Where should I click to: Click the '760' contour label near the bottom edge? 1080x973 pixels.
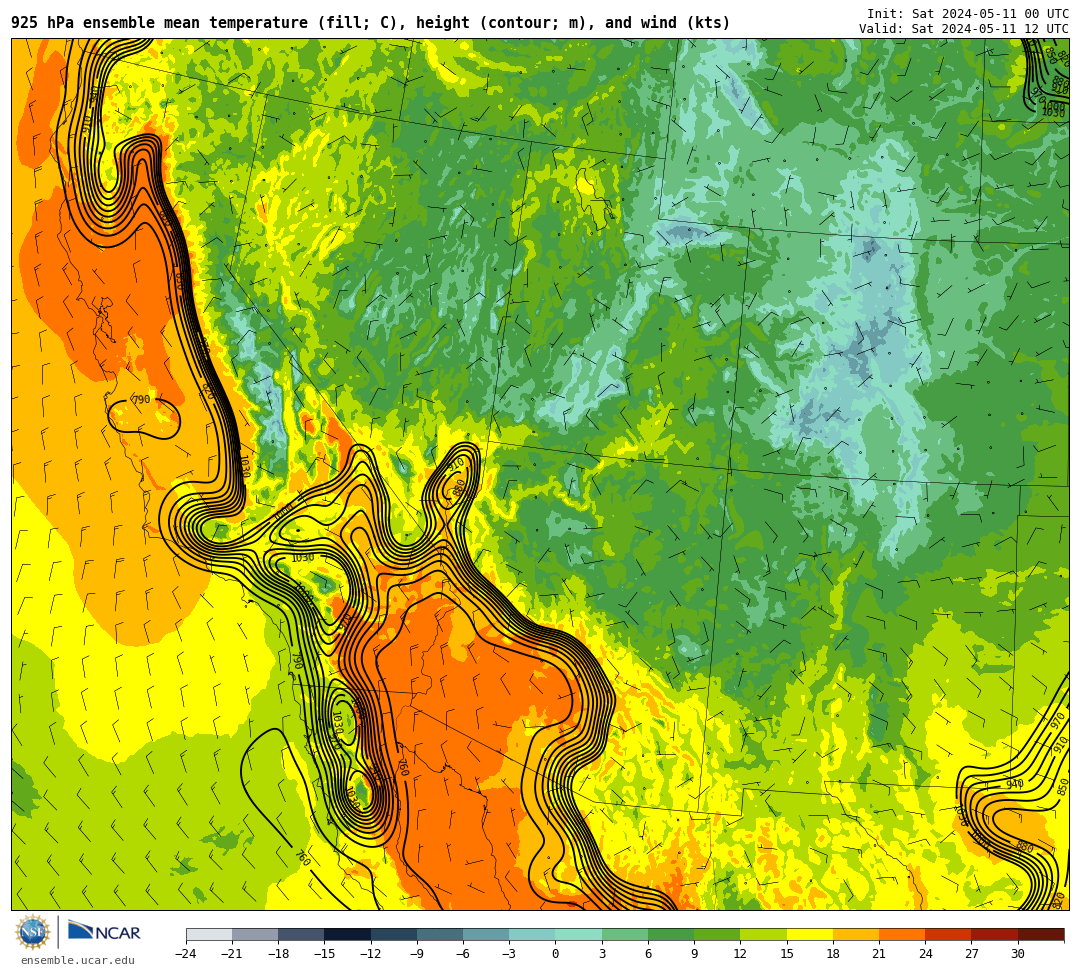302,858
